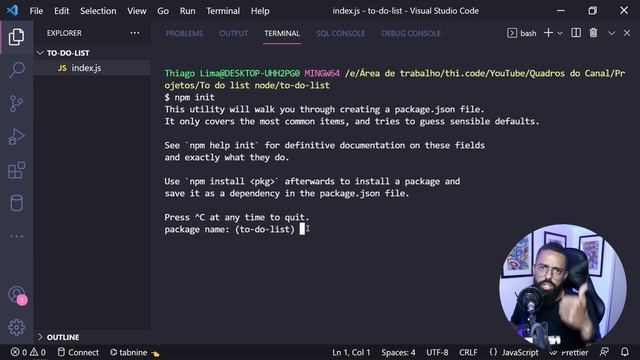
Task: Collapse the TO-DO-LIST folder section
Action: point(92,53)
